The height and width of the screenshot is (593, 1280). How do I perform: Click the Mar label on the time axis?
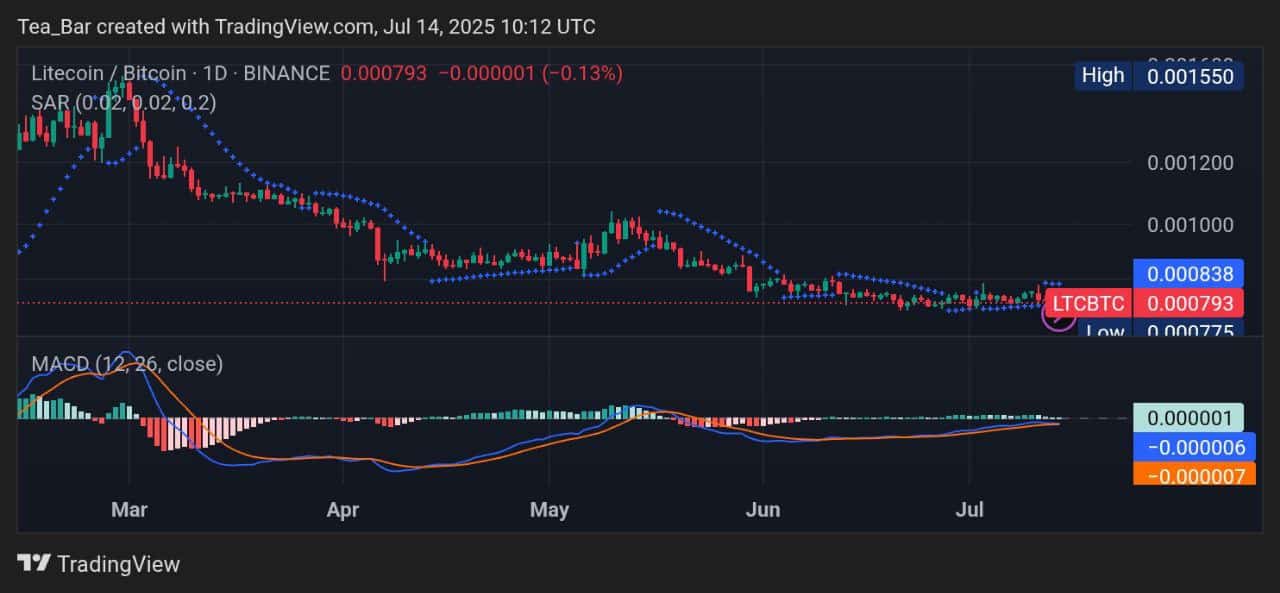130,510
